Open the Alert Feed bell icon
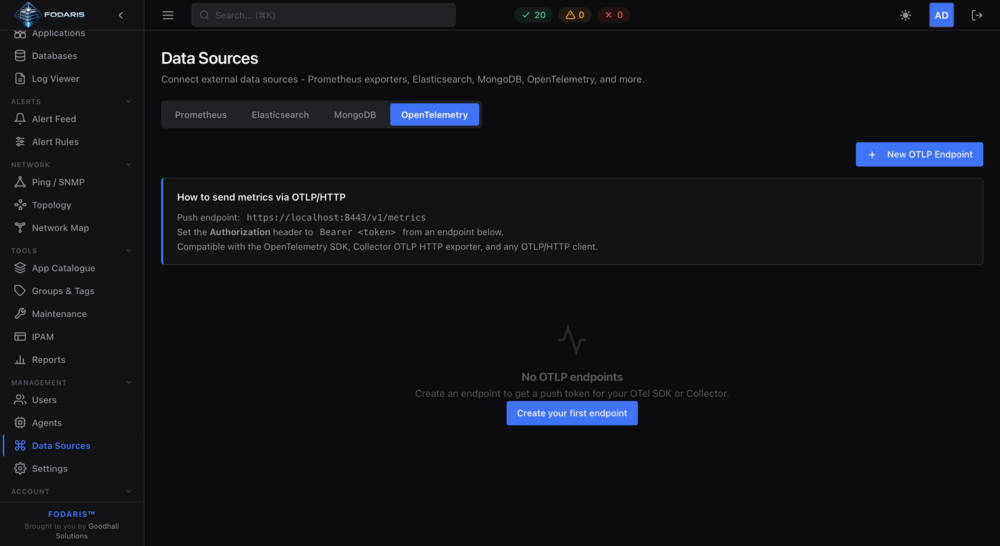This screenshot has height=546, width=1000. point(20,119)
